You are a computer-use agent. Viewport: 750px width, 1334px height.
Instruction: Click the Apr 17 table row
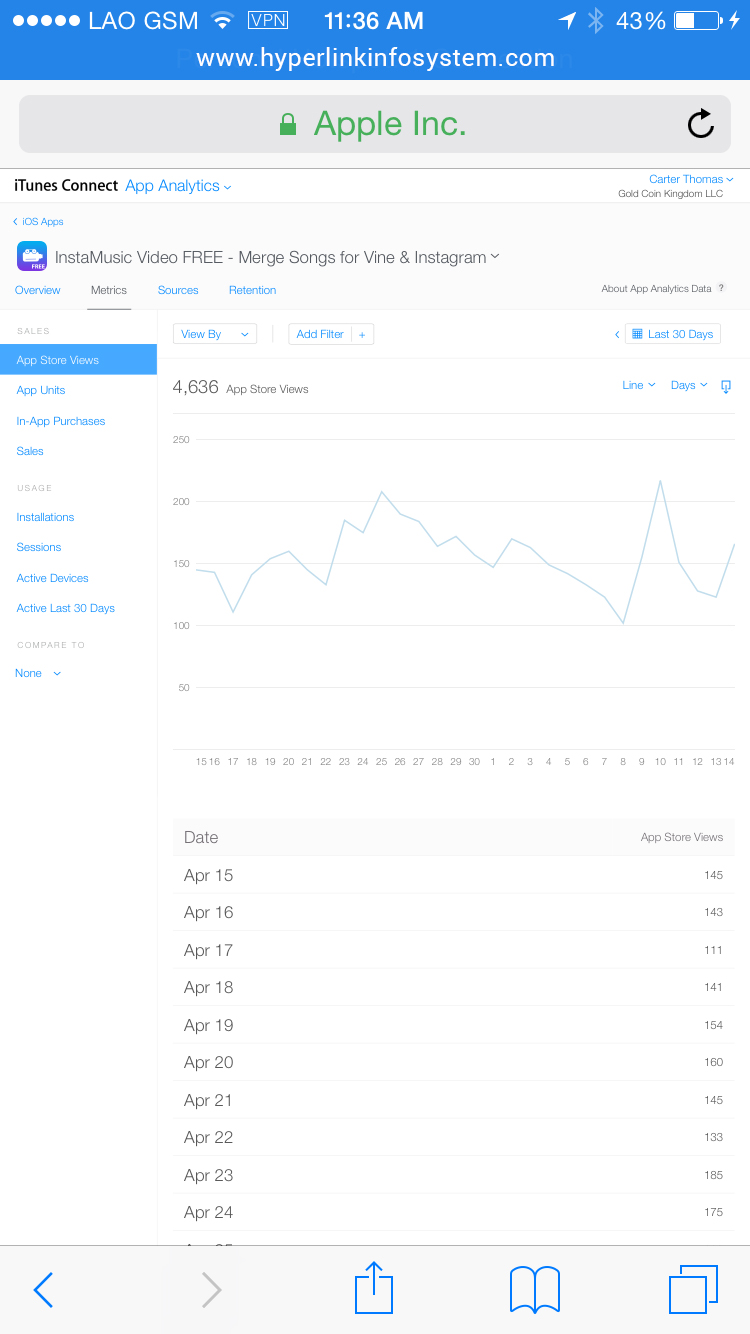click(x=454, y=950)
